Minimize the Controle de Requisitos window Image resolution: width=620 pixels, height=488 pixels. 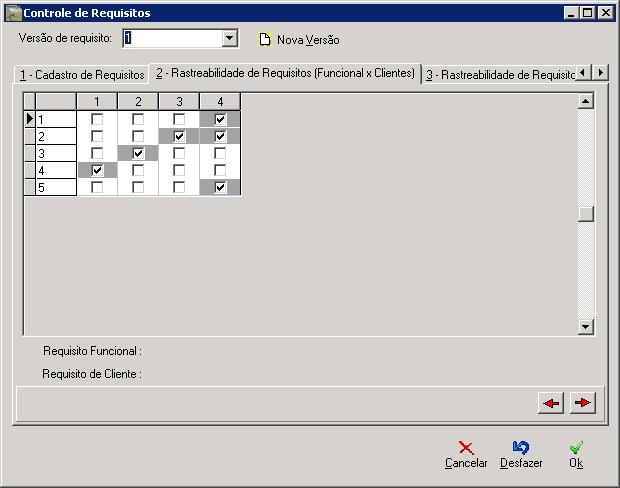(x=571, y=13)
